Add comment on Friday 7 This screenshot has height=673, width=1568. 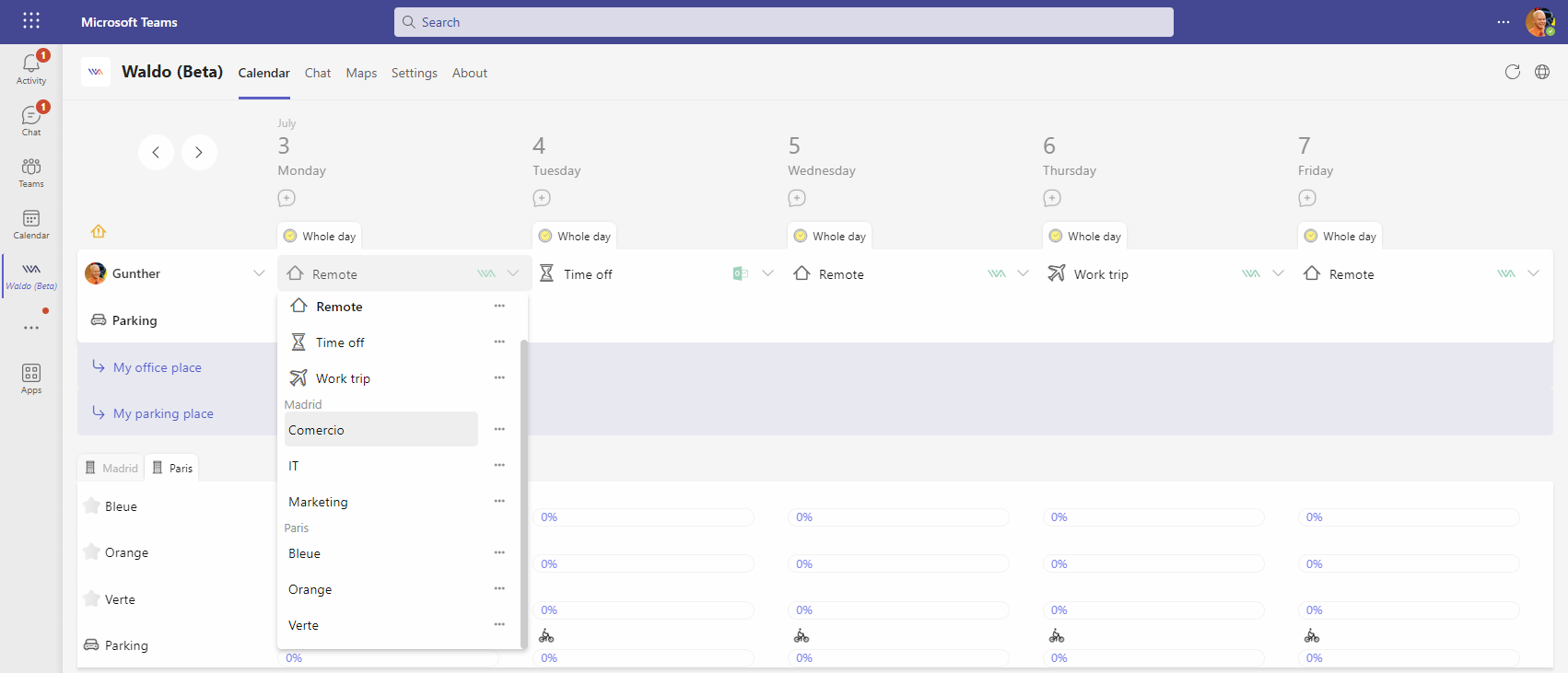1307,198
